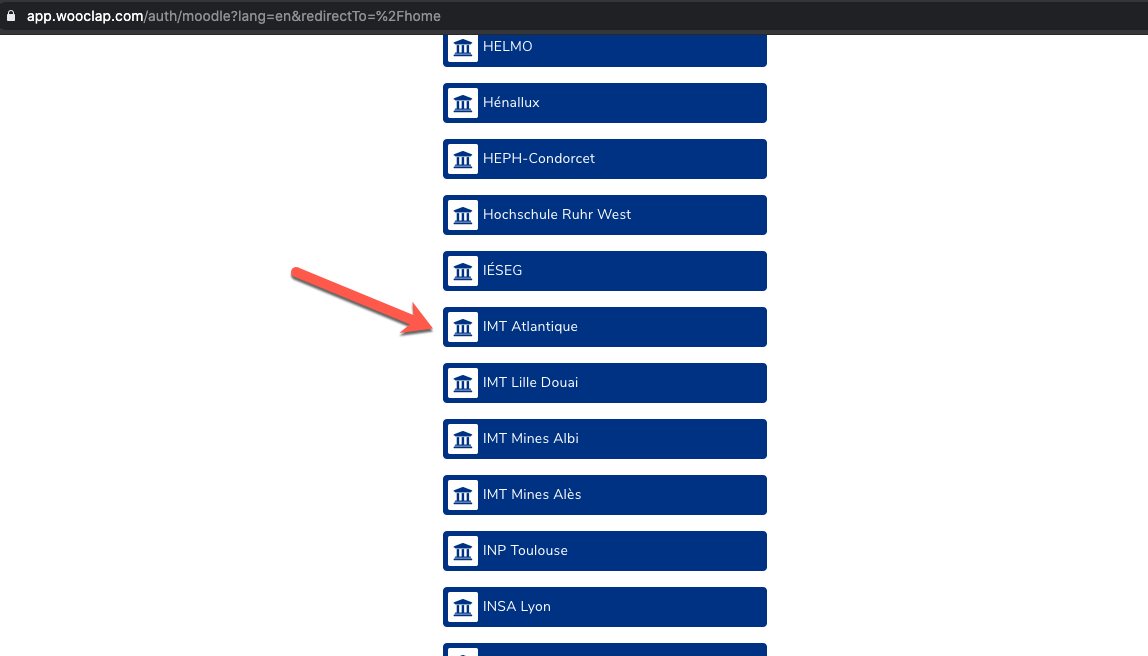Click the institution icon beside IMT Mines Albi
The height and width of the screenshot is (656, 1148).
(x=463, y=439)
